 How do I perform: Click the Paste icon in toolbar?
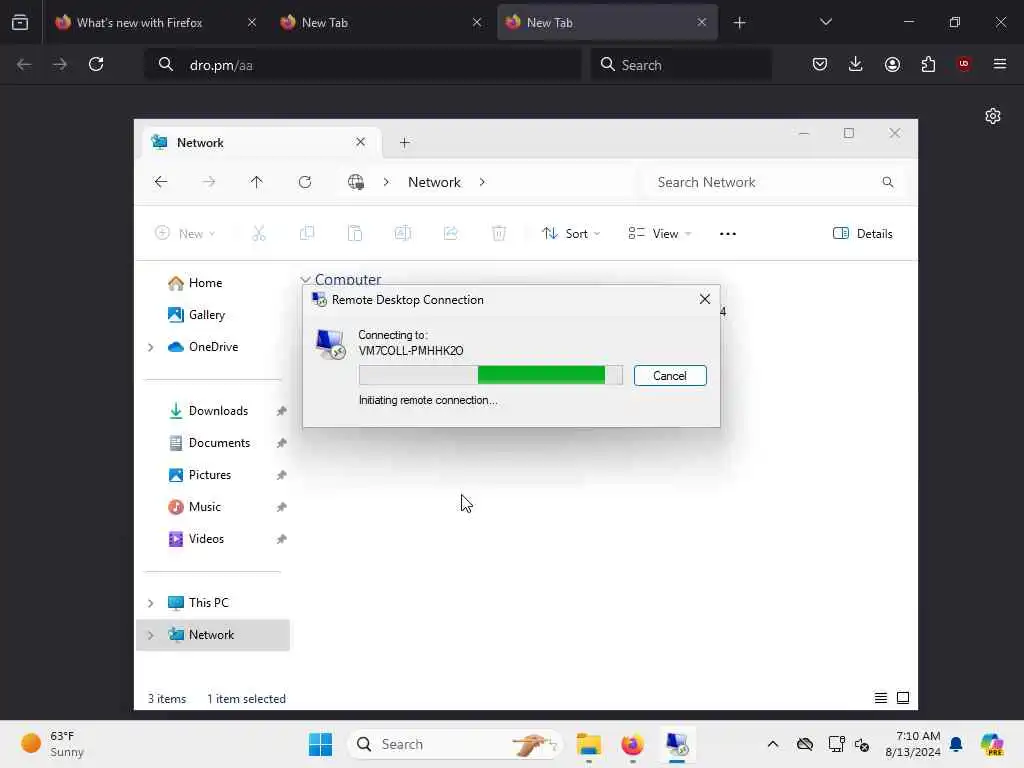[x=355, y=233]
